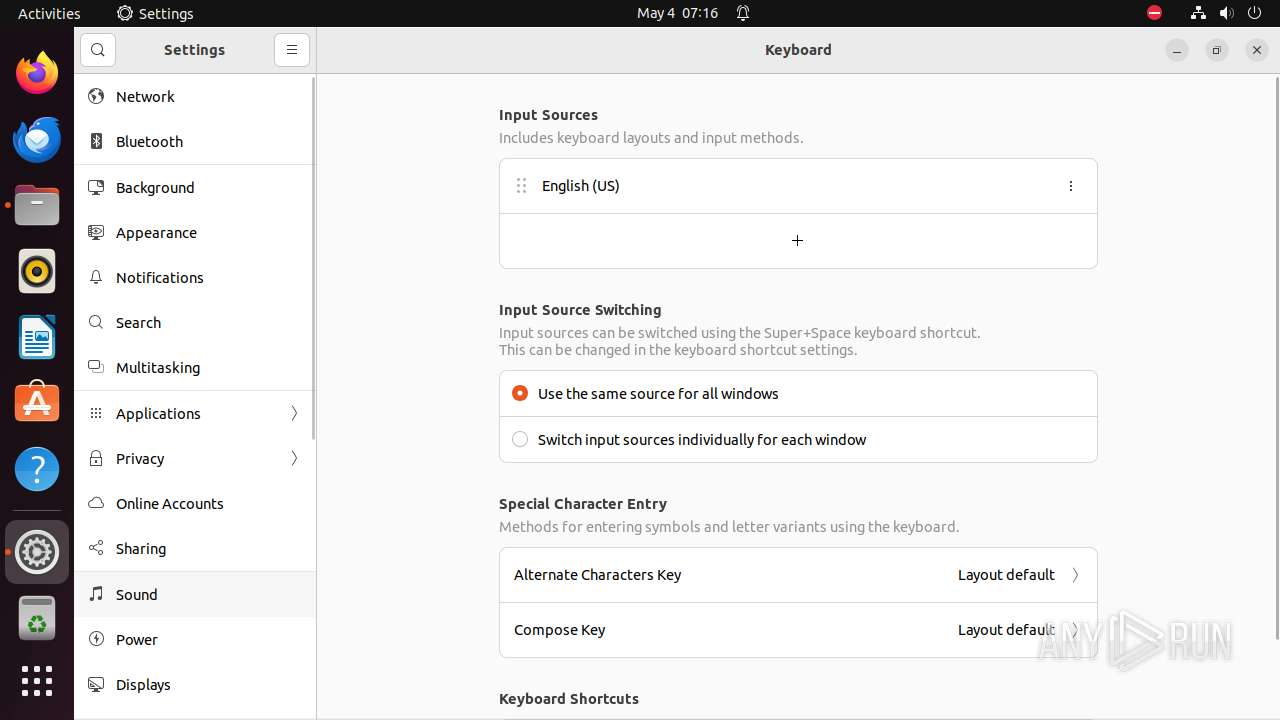Click the Displays icon in sidebar
This screenshot has height=720, width=1280.
(x=96, y=684)
